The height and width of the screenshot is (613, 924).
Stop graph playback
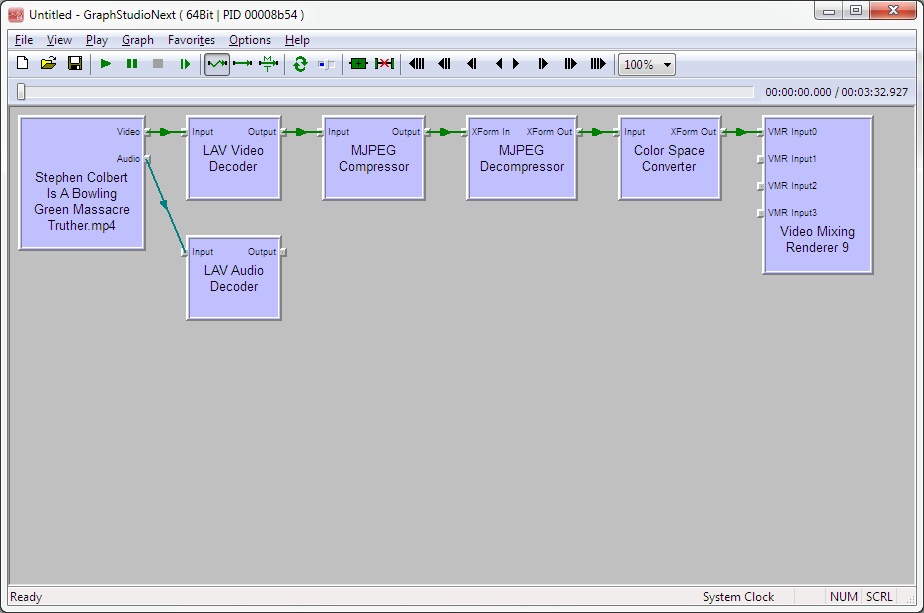157,64
